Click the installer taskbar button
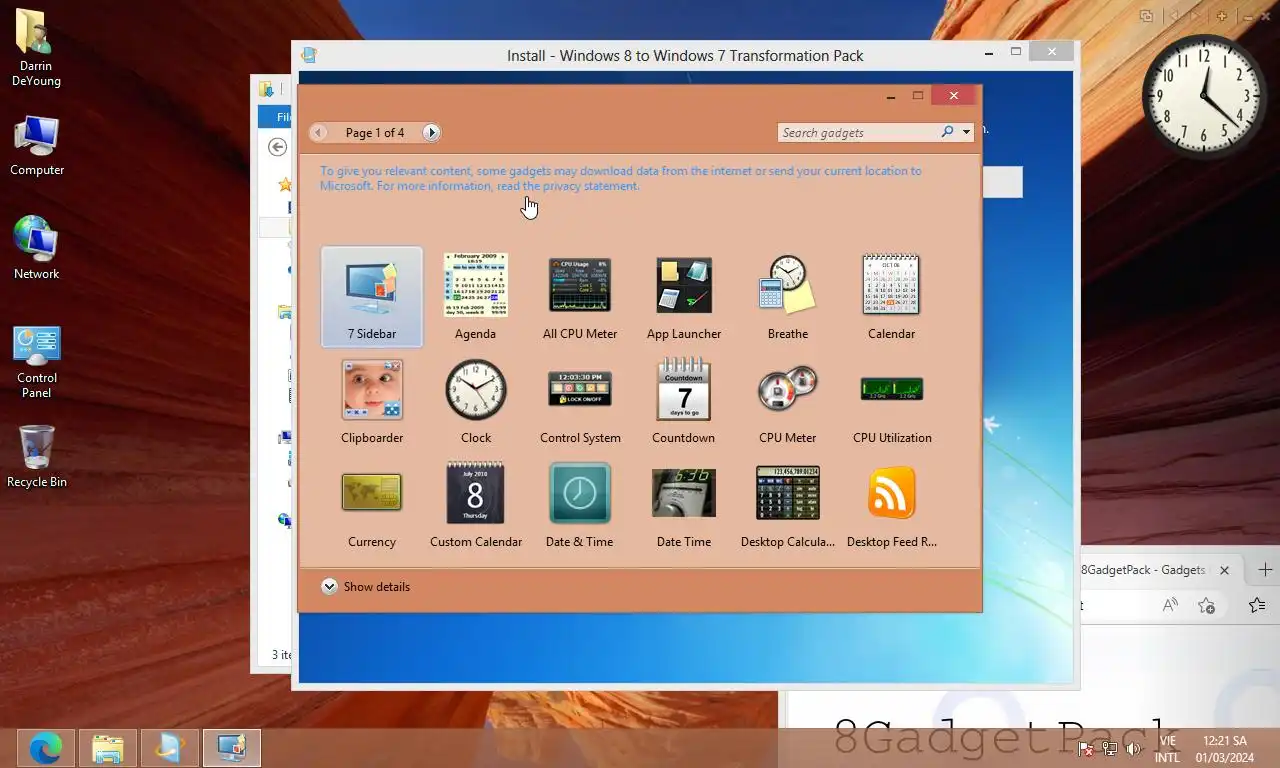Image resolution: width=1280 pixels, height=768 pixels. point(170,748)
